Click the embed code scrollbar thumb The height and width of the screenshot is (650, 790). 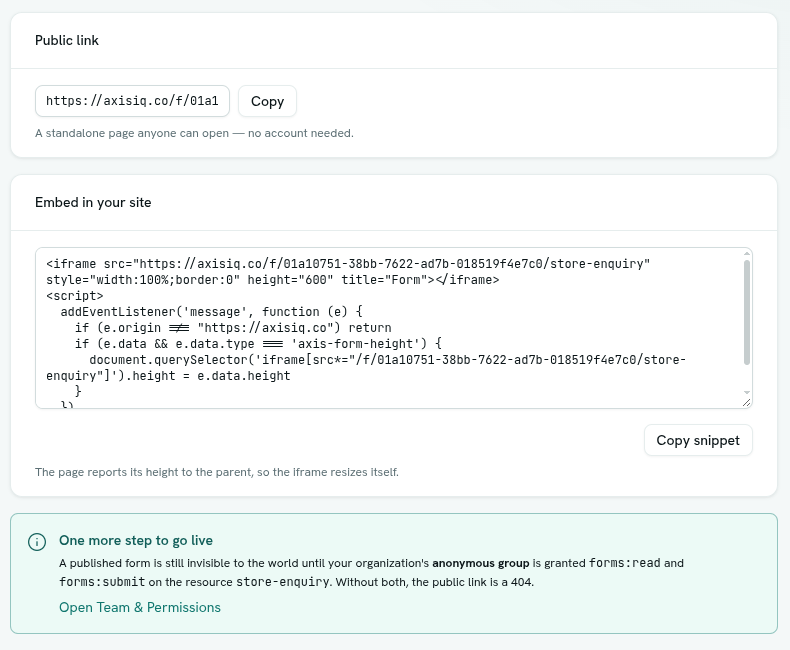pyautogui.click(x=747, y=312)
